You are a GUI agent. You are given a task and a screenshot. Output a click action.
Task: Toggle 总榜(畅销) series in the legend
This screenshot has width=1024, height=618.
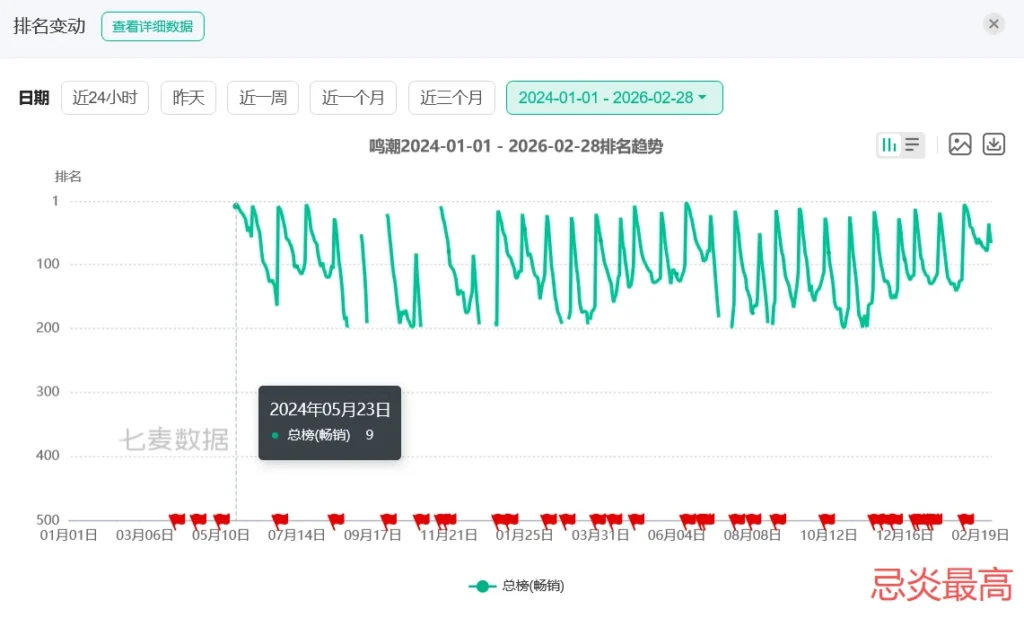click(532, 586)
